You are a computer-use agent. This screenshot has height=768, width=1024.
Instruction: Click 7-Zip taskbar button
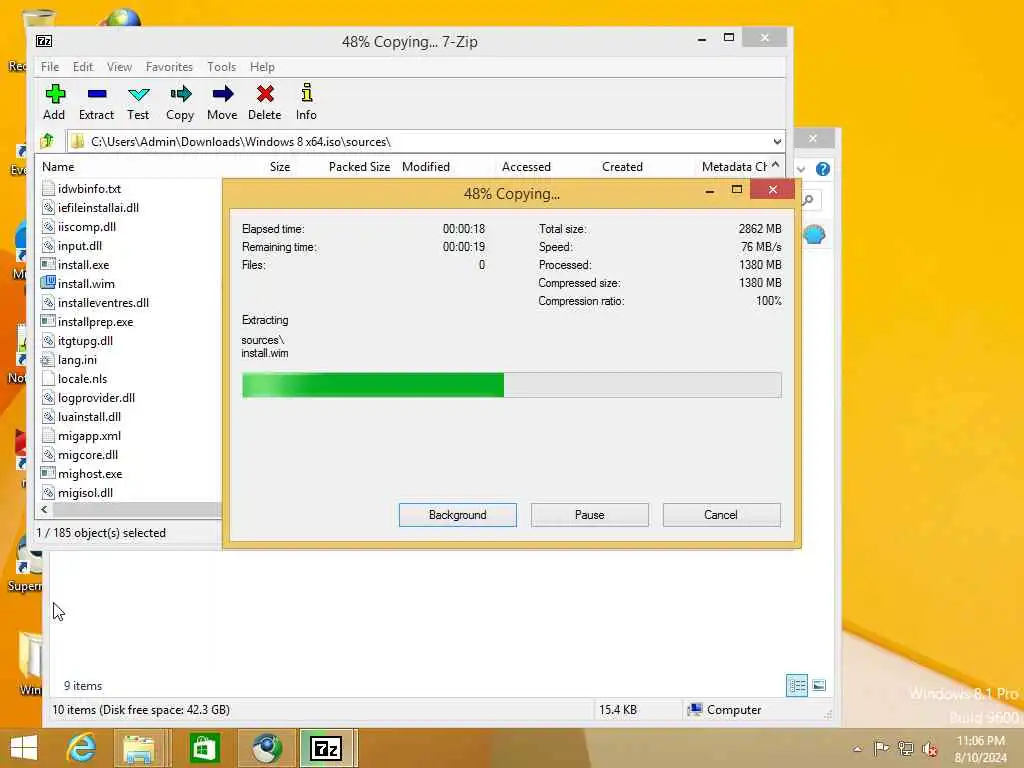[327, 748]
